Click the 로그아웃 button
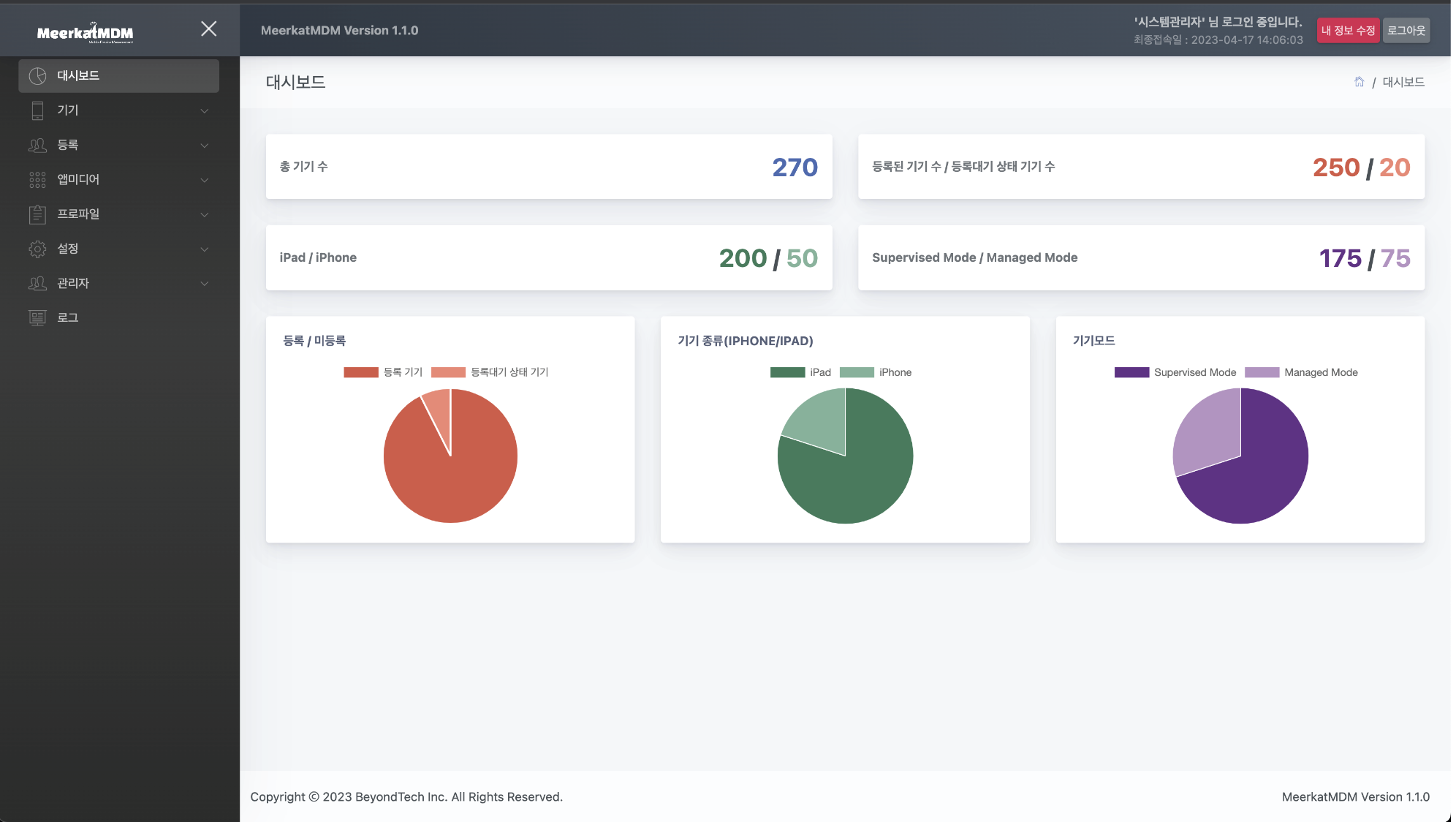This screenshot has height=822, width=1456. 1406,31
